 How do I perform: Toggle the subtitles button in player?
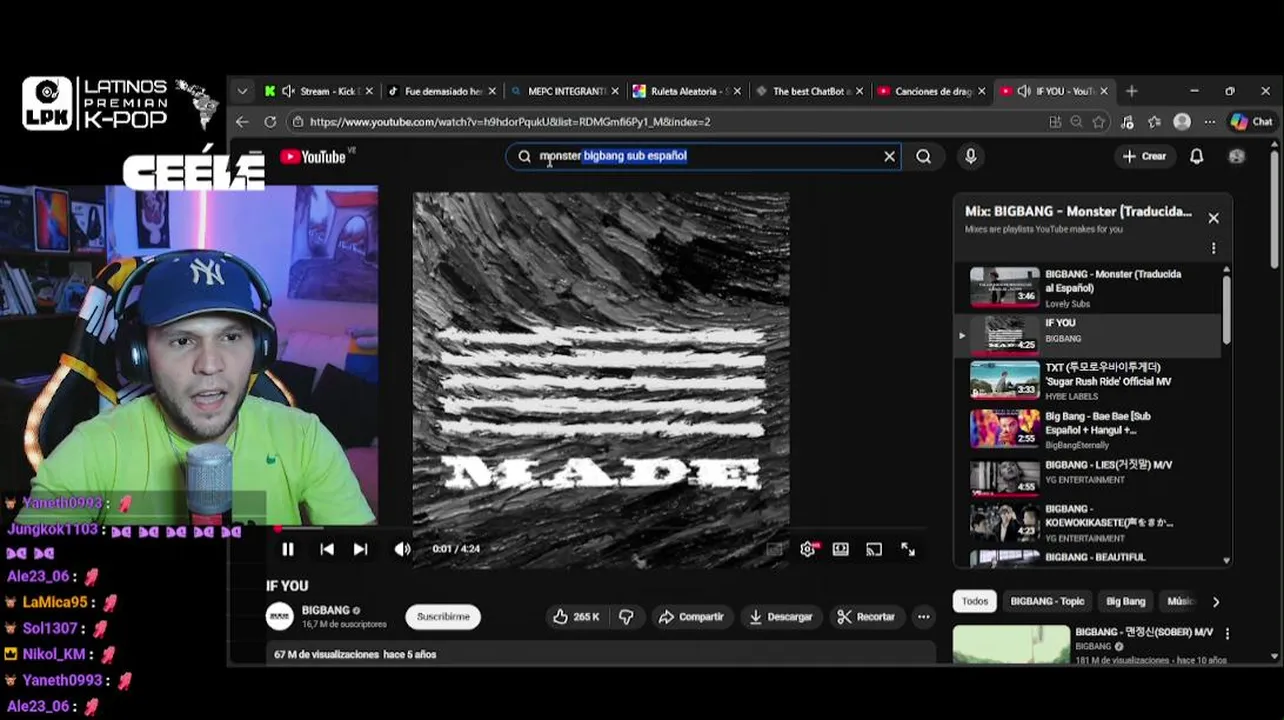(775, 549)
